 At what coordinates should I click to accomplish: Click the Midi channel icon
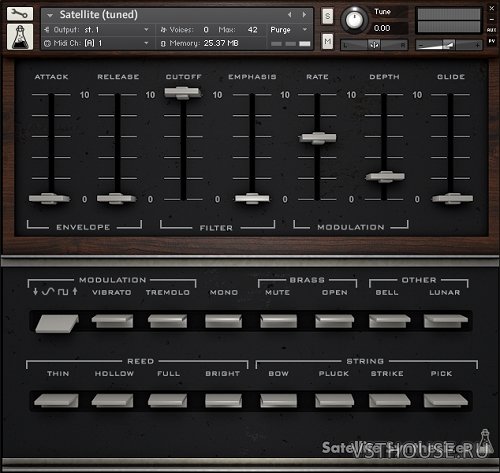click(x=47, y=43)
